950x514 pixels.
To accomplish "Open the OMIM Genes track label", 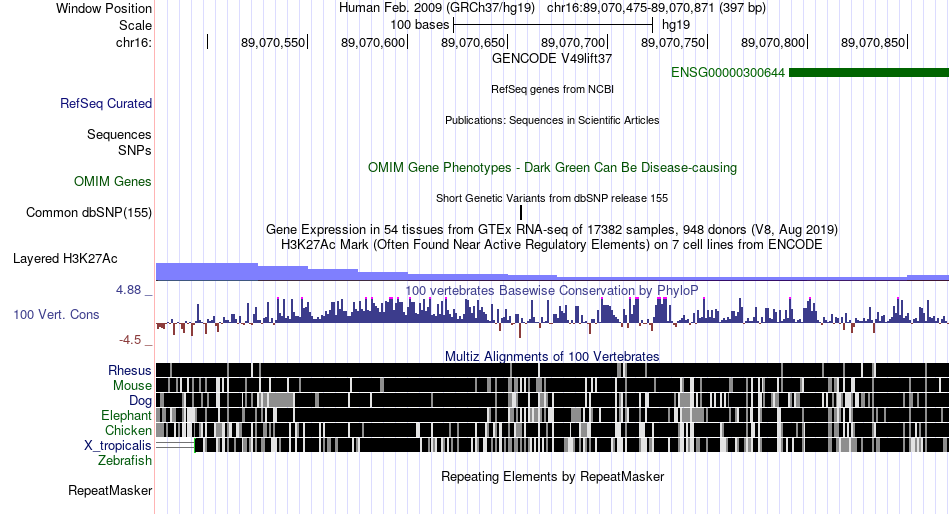I will click(x=113, y=181).
